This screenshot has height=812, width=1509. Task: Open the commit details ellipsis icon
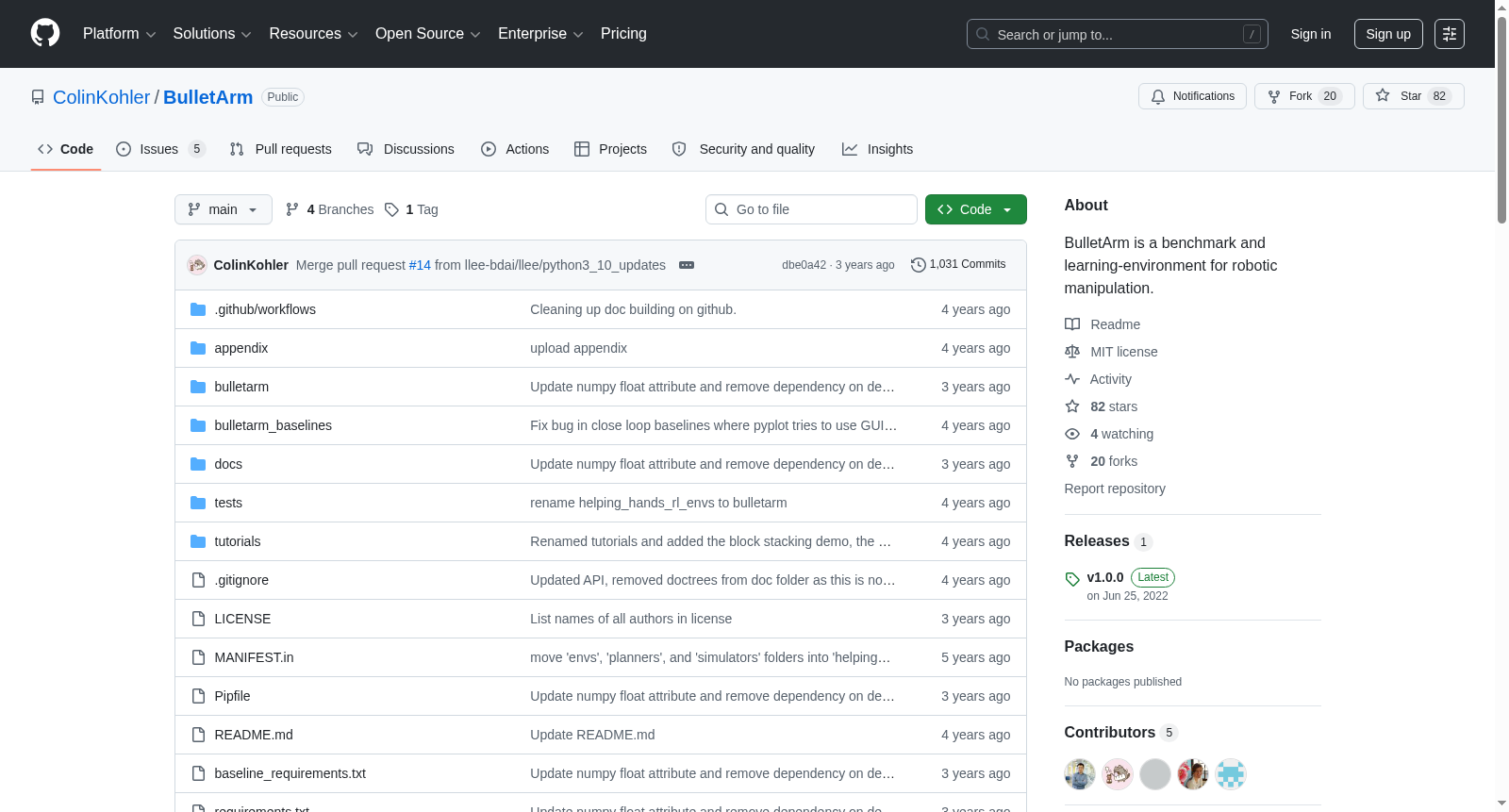[687, 265]
